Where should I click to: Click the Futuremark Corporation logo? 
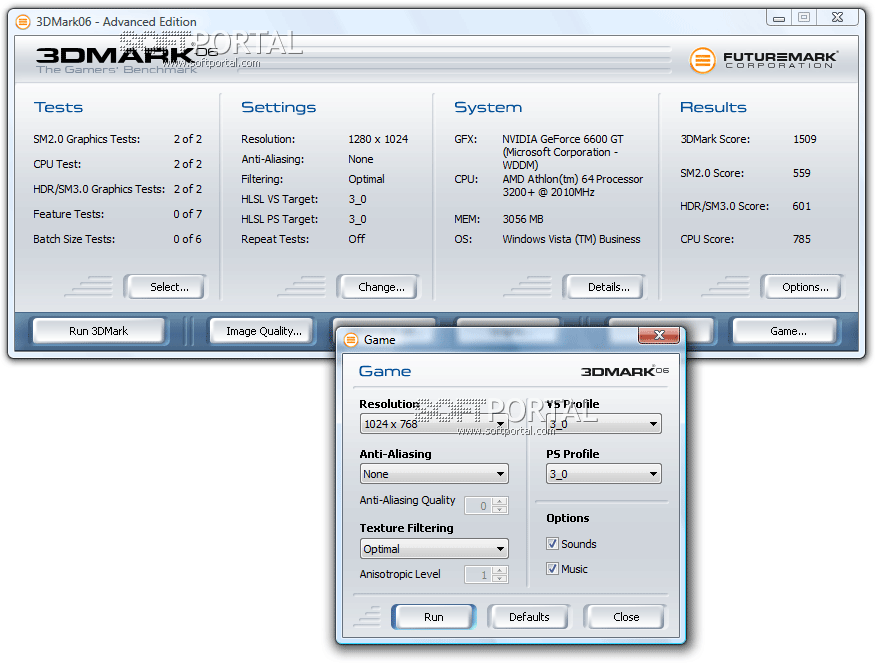(x=763, y=60)
